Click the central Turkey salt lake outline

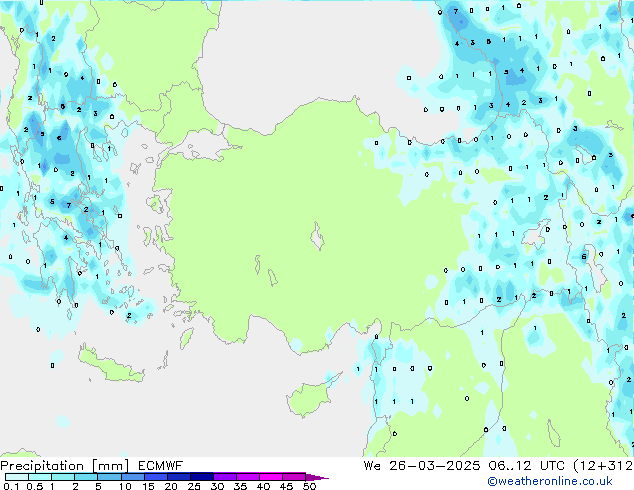[317, 236]
